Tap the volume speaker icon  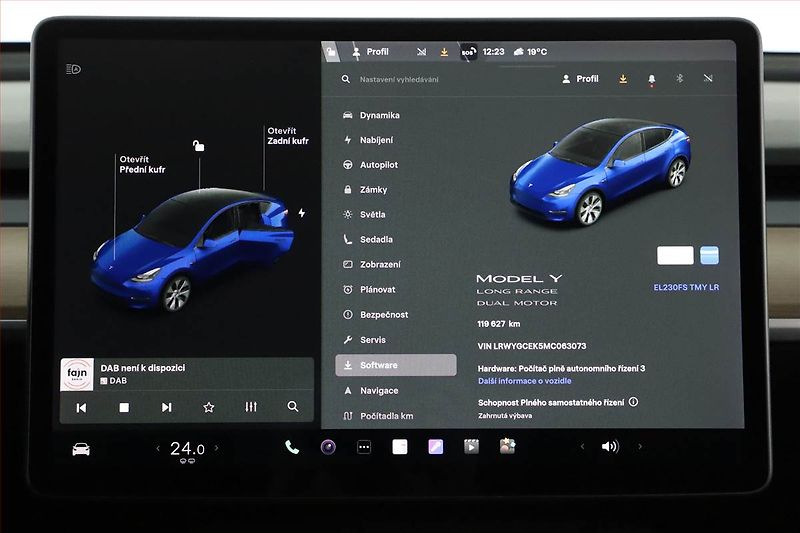(x=610, y=447)
